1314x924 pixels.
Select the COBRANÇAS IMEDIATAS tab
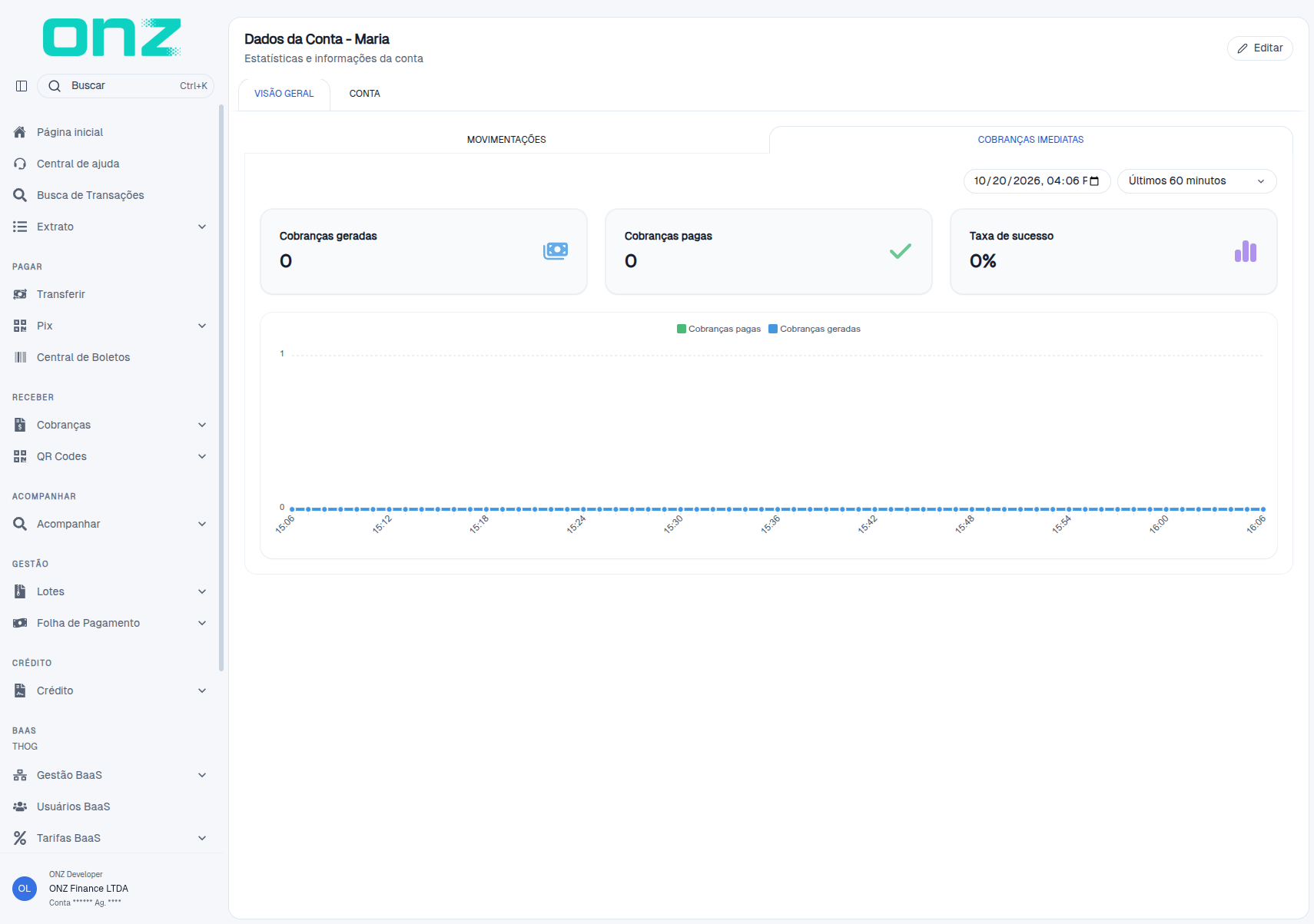(1030, 140)
